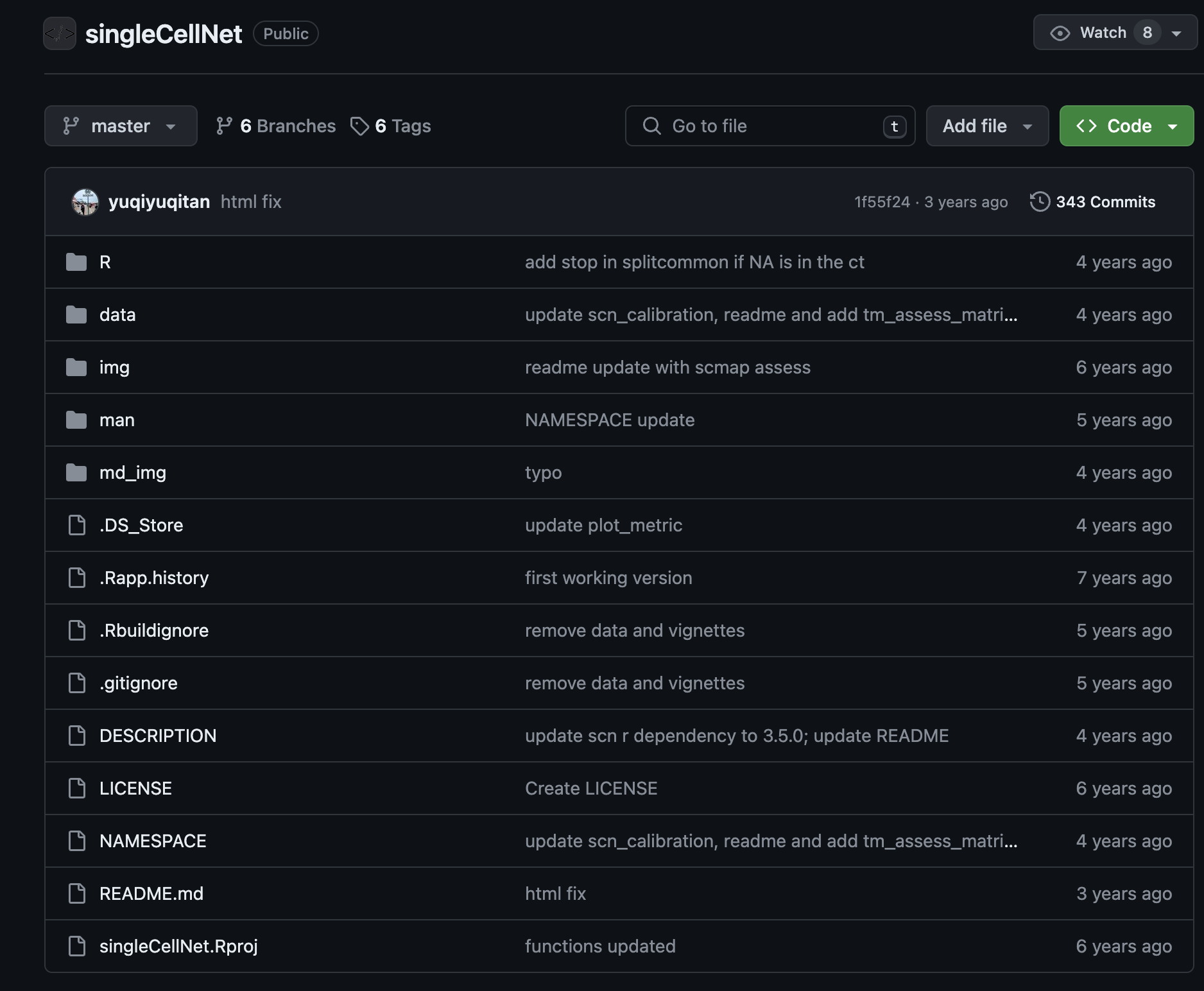The image size is (1204, 991).
Task: Open 'NAMESPACE update' commit message
Action: 610,420
